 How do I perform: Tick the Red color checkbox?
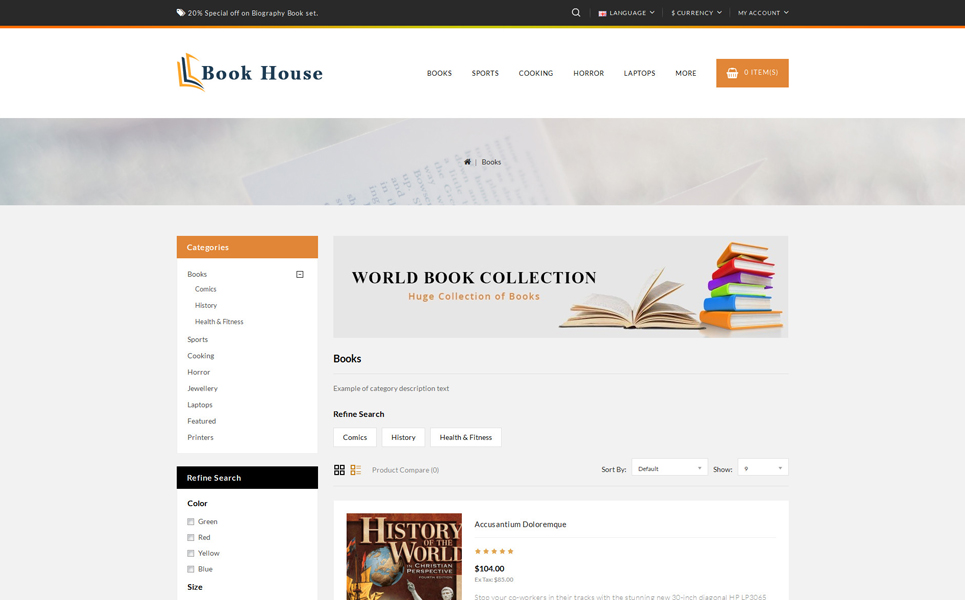[191, 538]
